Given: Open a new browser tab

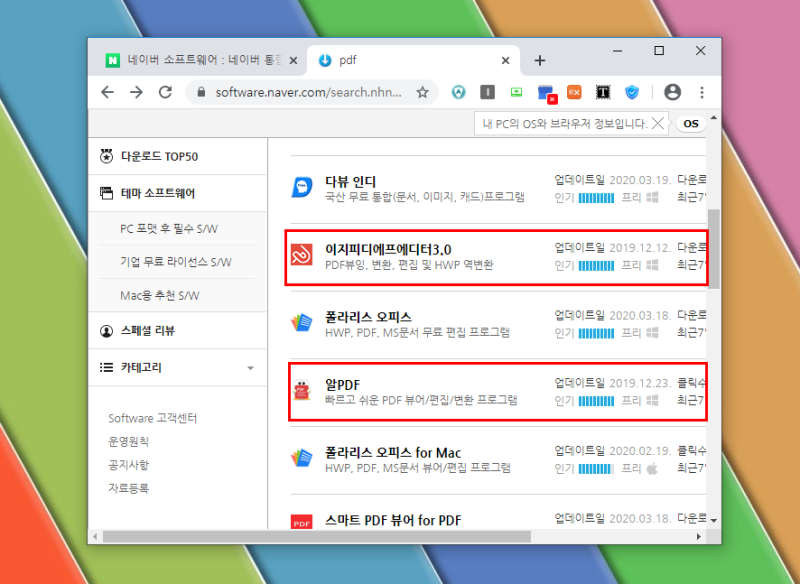Looking at the screenshot, I should 540,61.
